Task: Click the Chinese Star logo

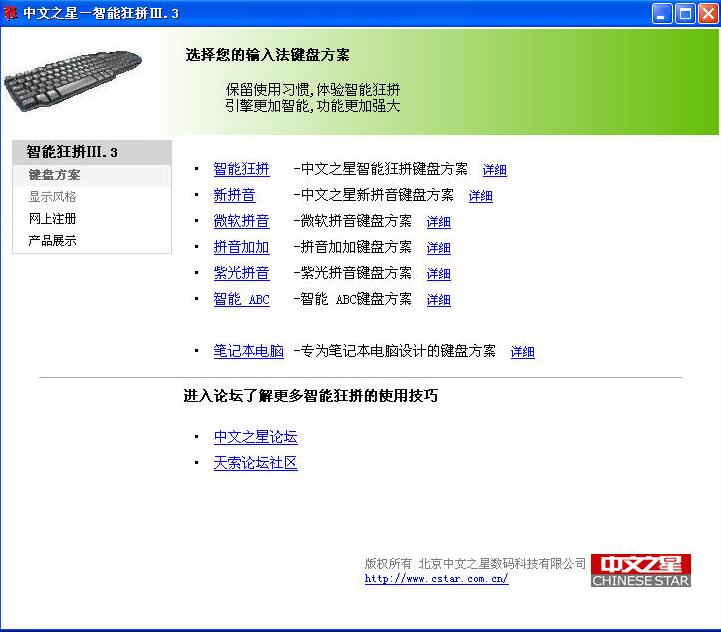Action: tap(641, 570)
